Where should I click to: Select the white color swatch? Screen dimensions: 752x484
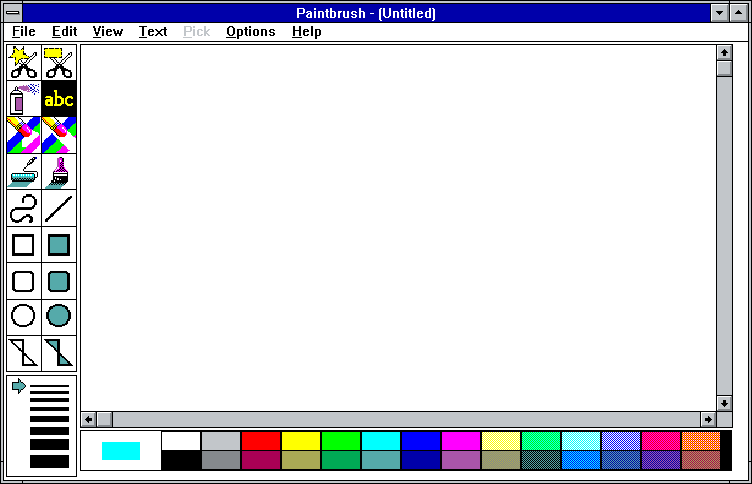[x=181, y=441]
